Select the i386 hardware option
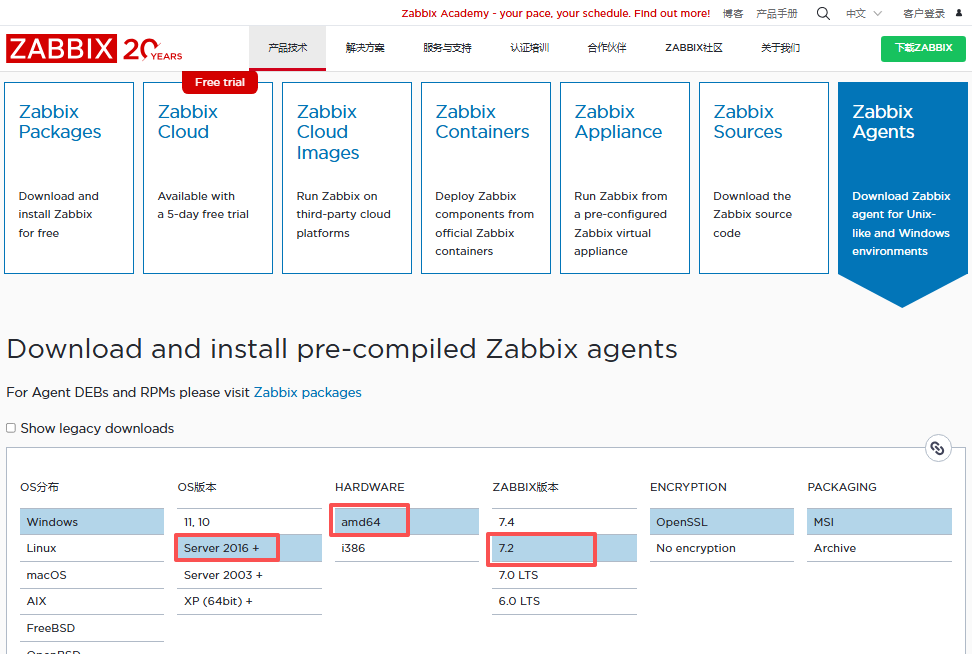The width and height of the screenshot is (972, 654). [353, 548]
